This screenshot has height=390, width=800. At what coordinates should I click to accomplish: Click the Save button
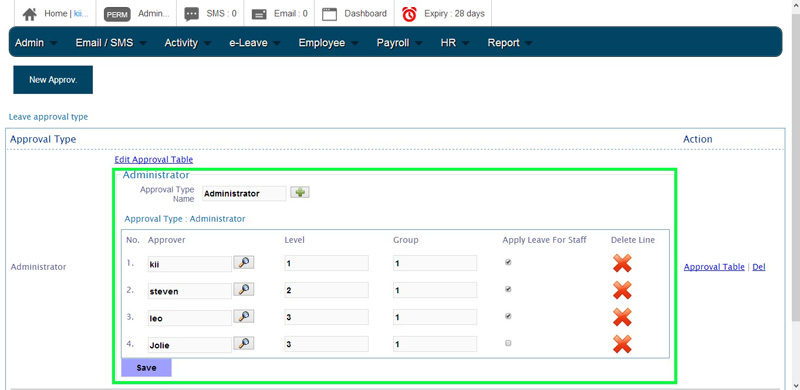[146, 368]
